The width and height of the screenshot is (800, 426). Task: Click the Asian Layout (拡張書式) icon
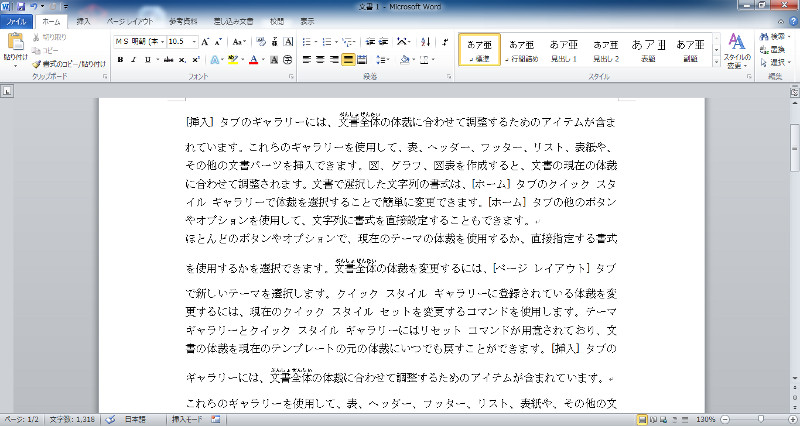pos(403,42)
